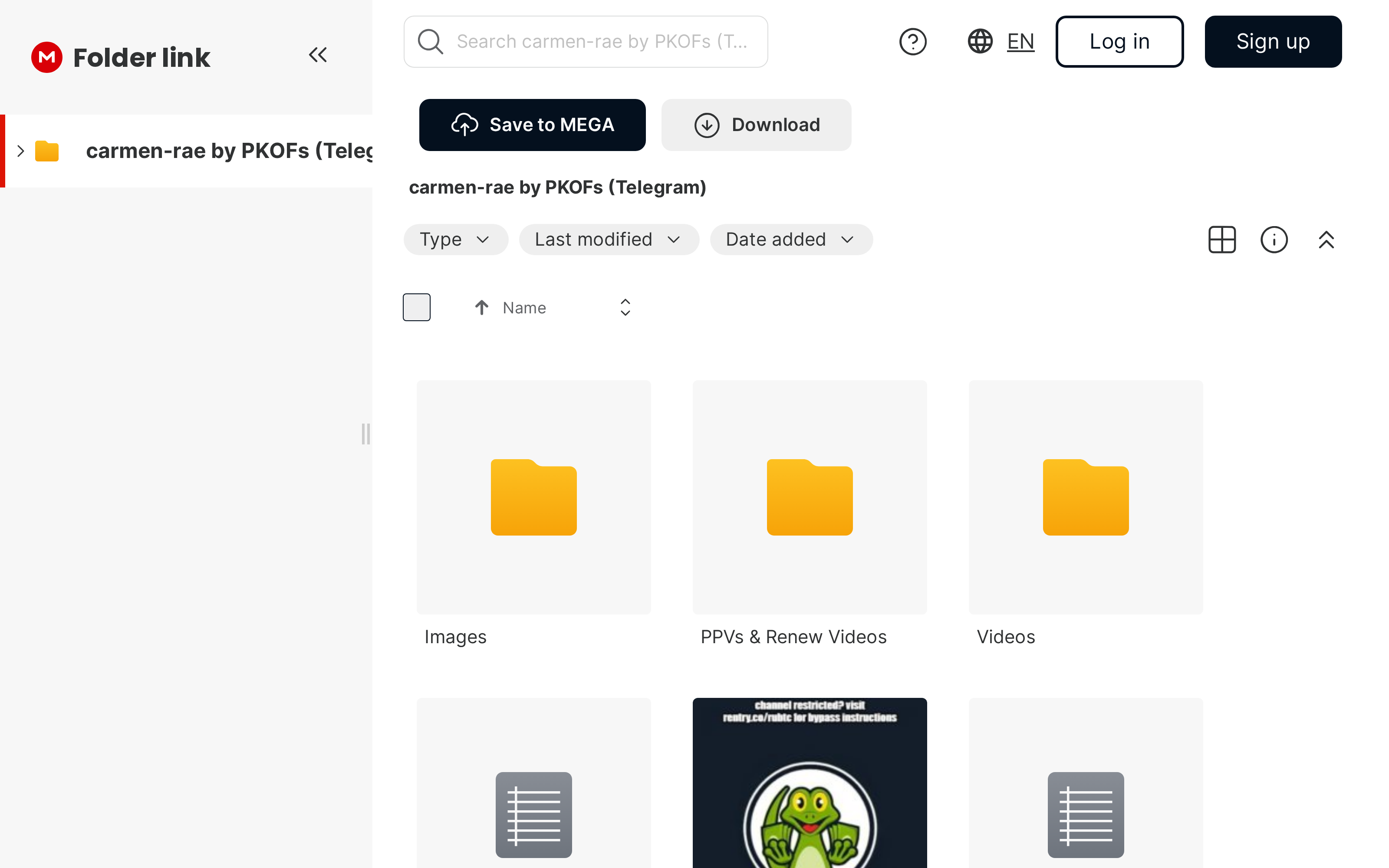Image resolution: width=1389 pixels, height=868 pixels.
Task: Click the MEGA logo icon
Action: pyautogui.click(x=46, y=57)
